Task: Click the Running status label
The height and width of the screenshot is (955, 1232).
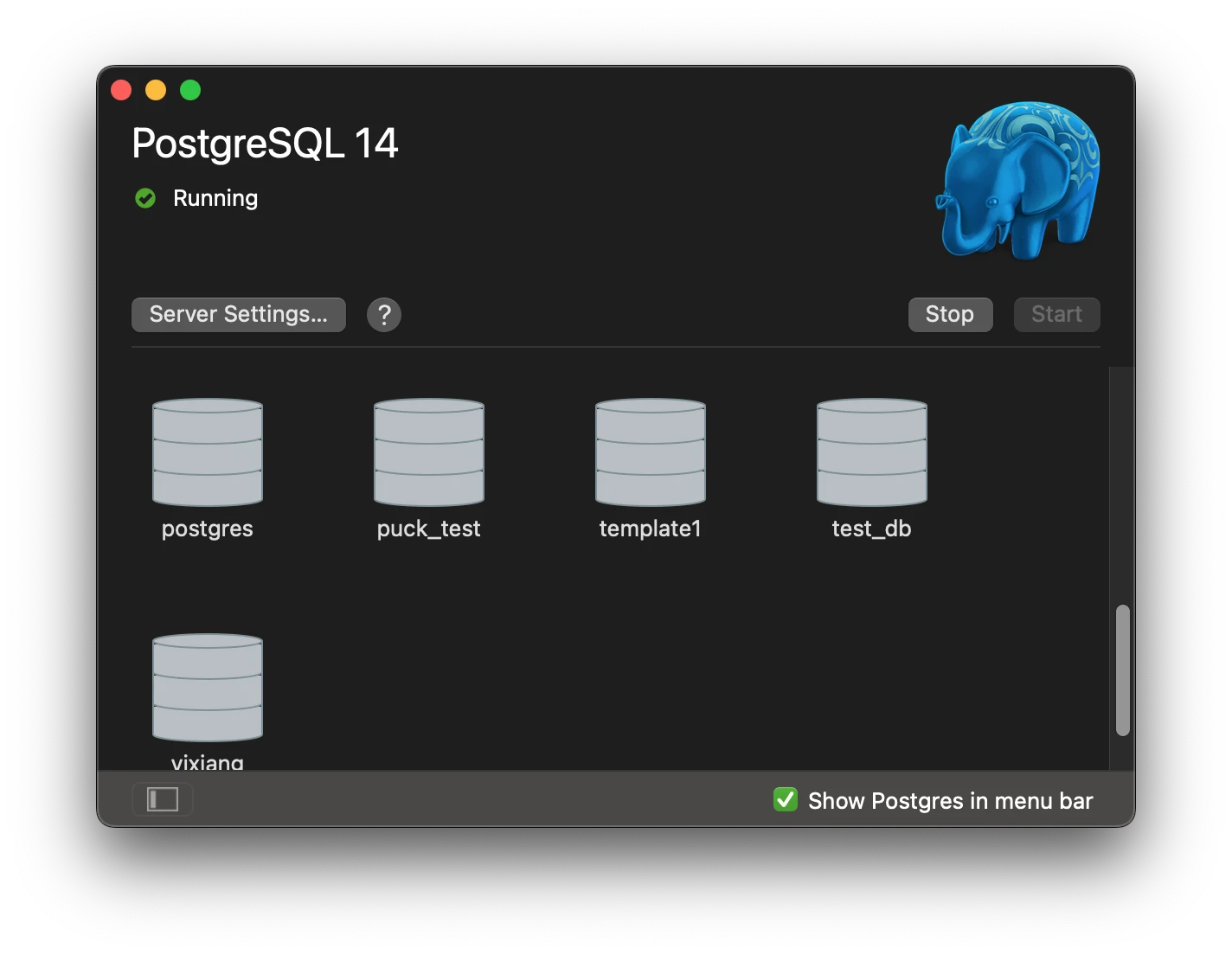Action: tap(215, 198)
